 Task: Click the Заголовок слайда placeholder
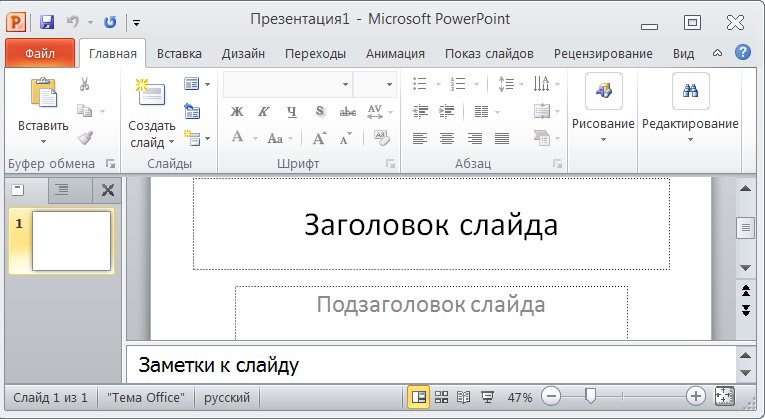(431, 224)
